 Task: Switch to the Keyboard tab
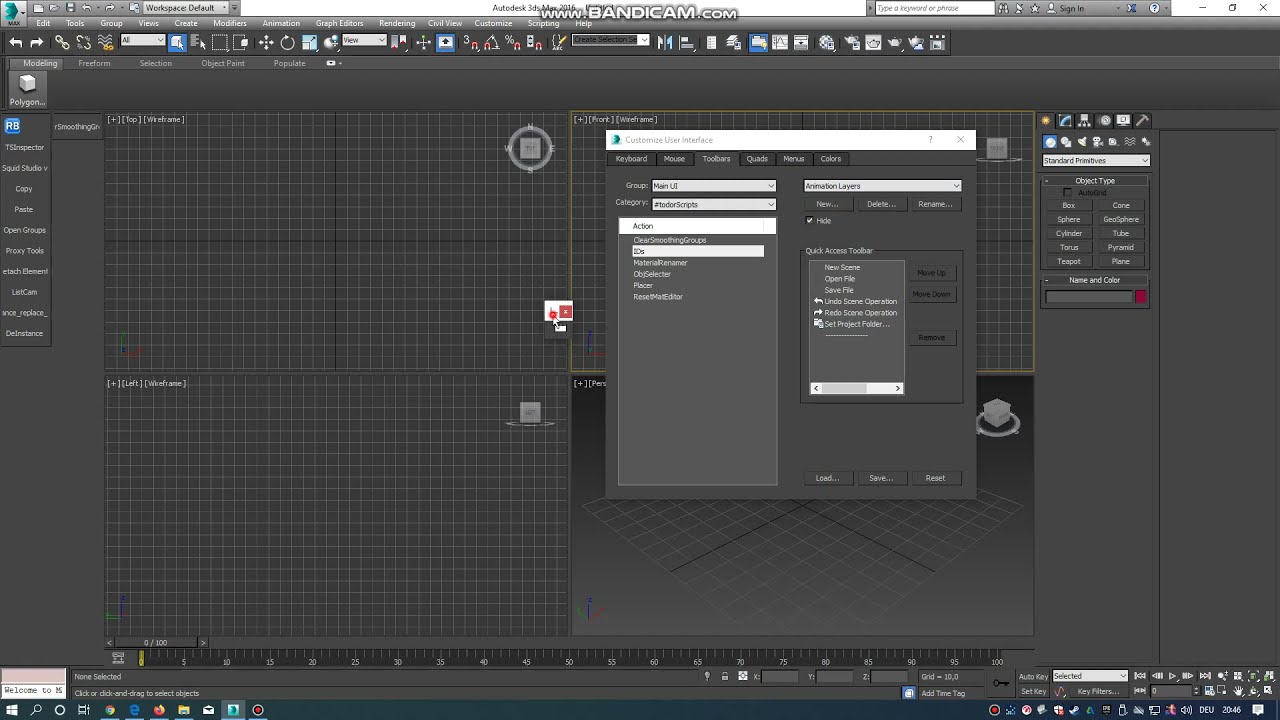631,159
